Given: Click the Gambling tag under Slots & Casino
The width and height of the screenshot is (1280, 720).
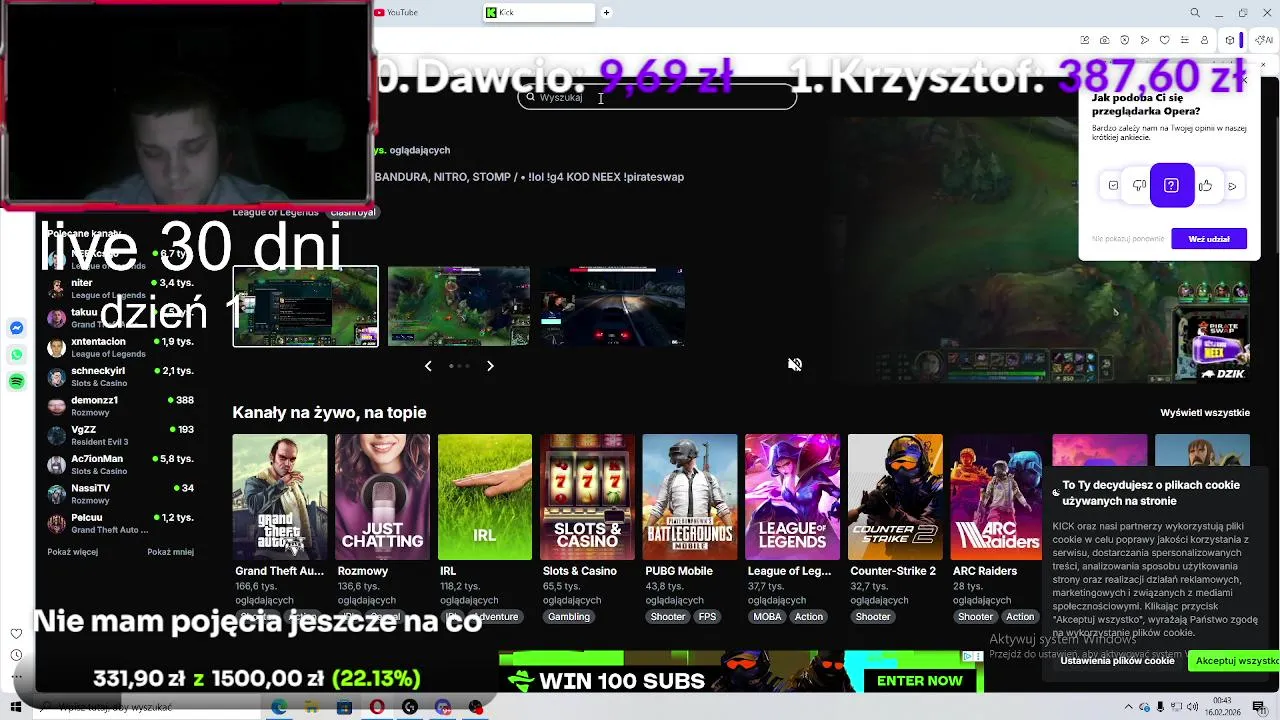Looking at the screenshot, I should [569, 617].
